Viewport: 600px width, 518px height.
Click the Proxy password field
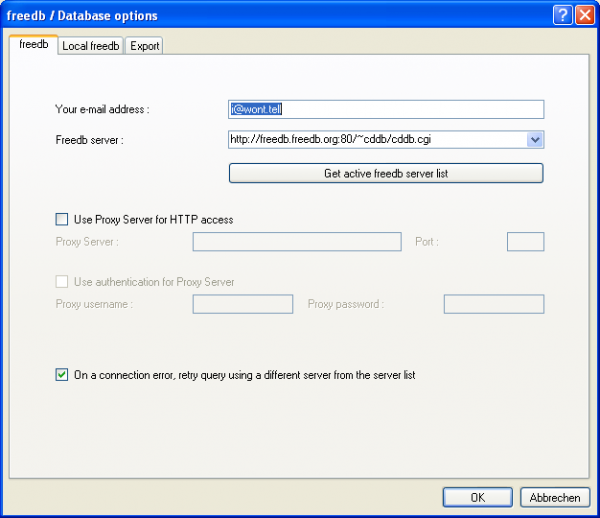pos(494,304)
